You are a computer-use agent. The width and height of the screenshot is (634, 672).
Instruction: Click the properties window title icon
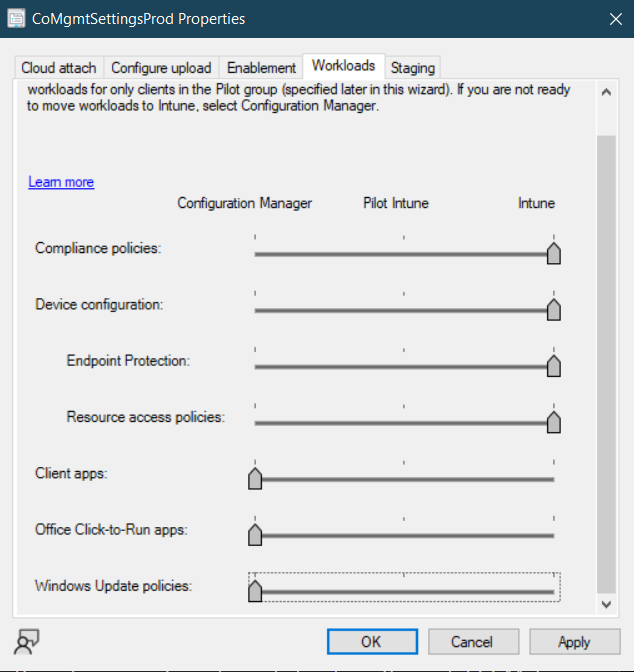16,19
